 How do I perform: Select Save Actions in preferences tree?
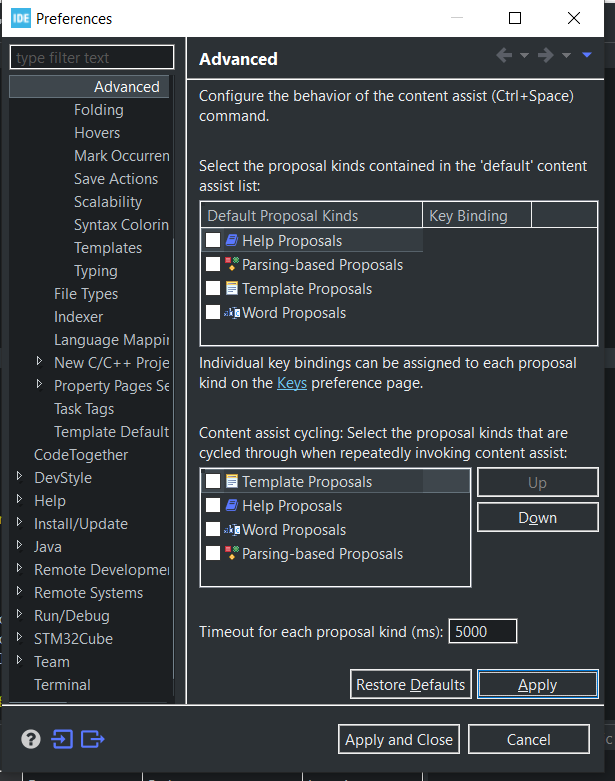point(116,179)
